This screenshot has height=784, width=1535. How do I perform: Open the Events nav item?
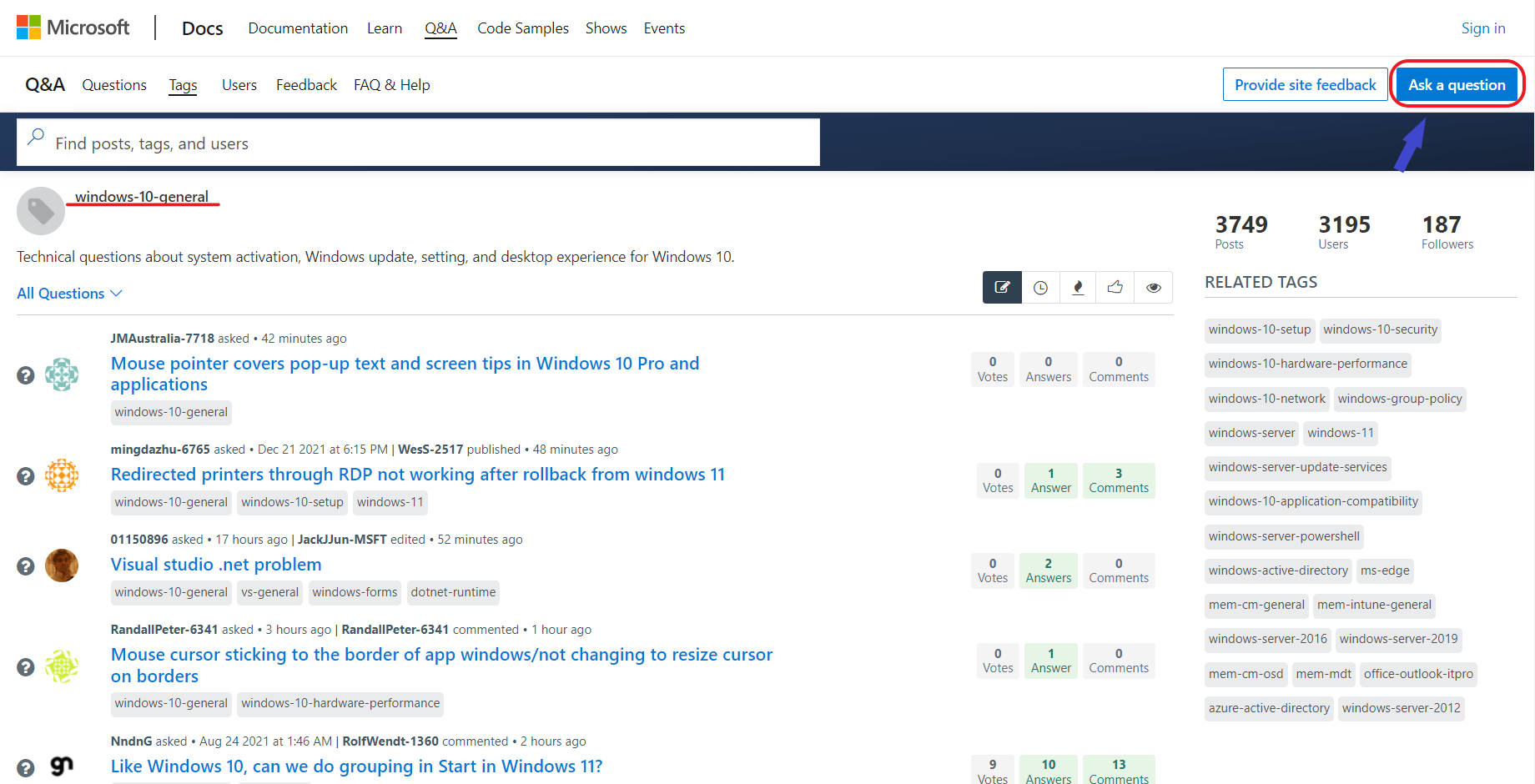point(664,28)
